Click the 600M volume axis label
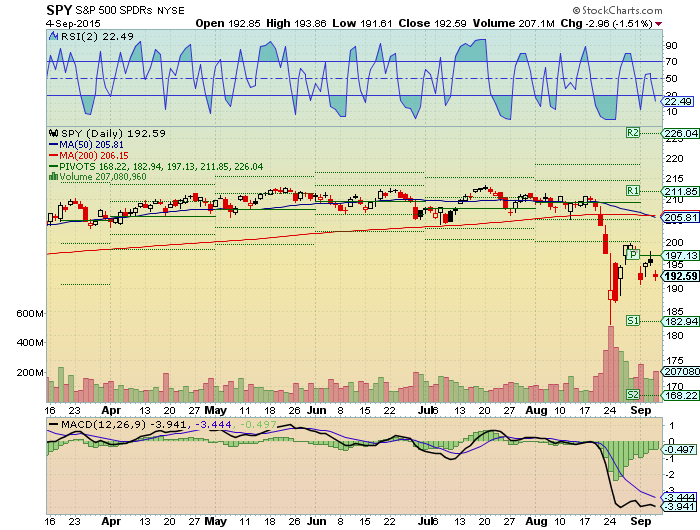Screen dimensions: 700x530 pyautogui.click(x=30, y=313)
